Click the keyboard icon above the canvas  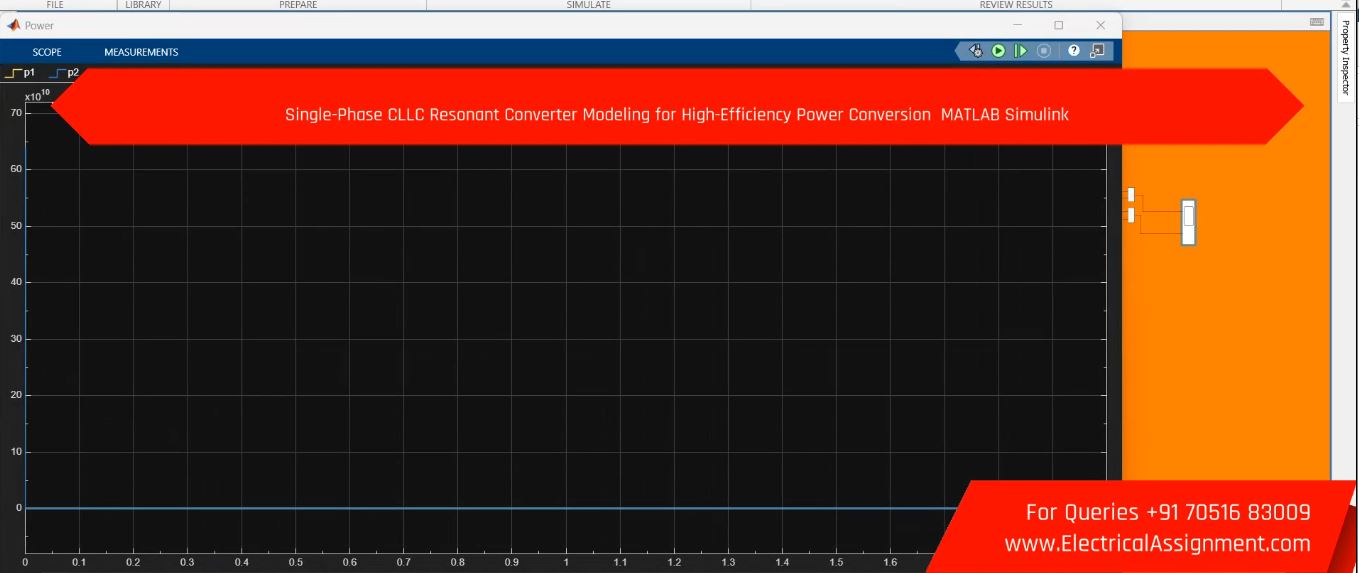pyautogui.click(x=1316, y=22)
